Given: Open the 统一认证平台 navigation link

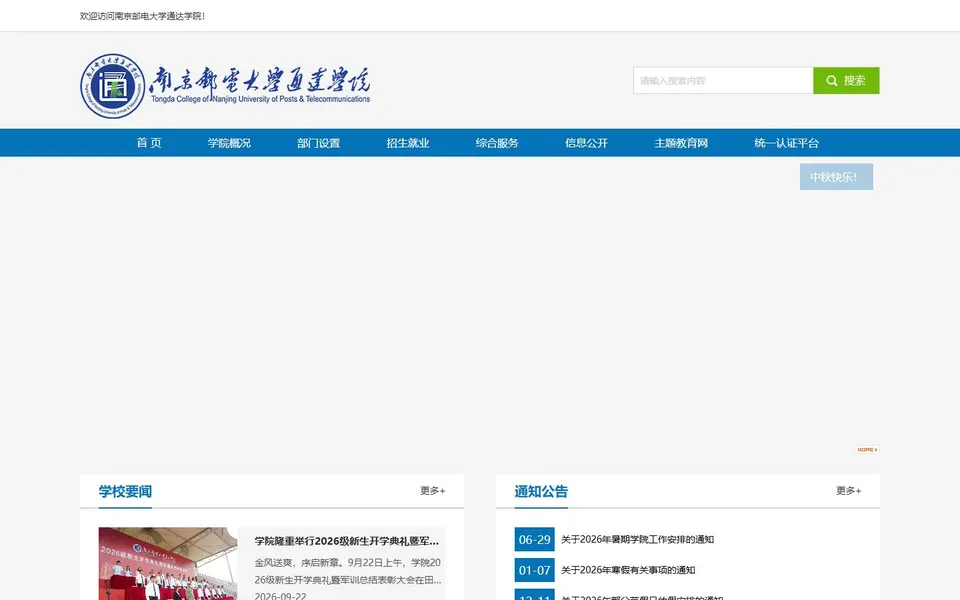Looking at the screenshot, I should tap(786, 143).
